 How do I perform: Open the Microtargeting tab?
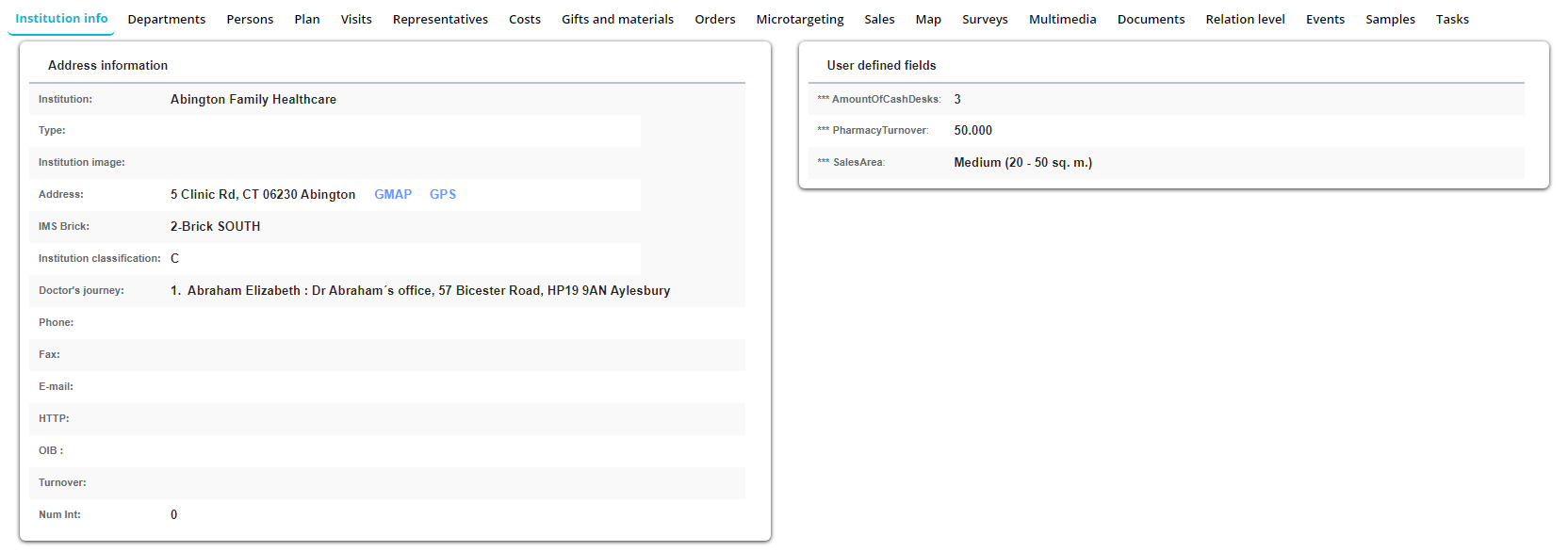coord(799,19)
